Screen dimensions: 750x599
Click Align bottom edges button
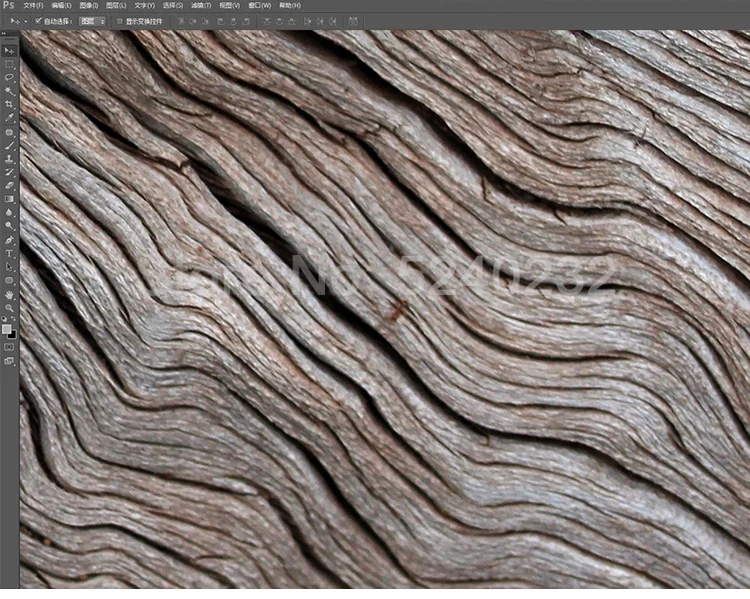pyautogui.click(x=205, y=22)
